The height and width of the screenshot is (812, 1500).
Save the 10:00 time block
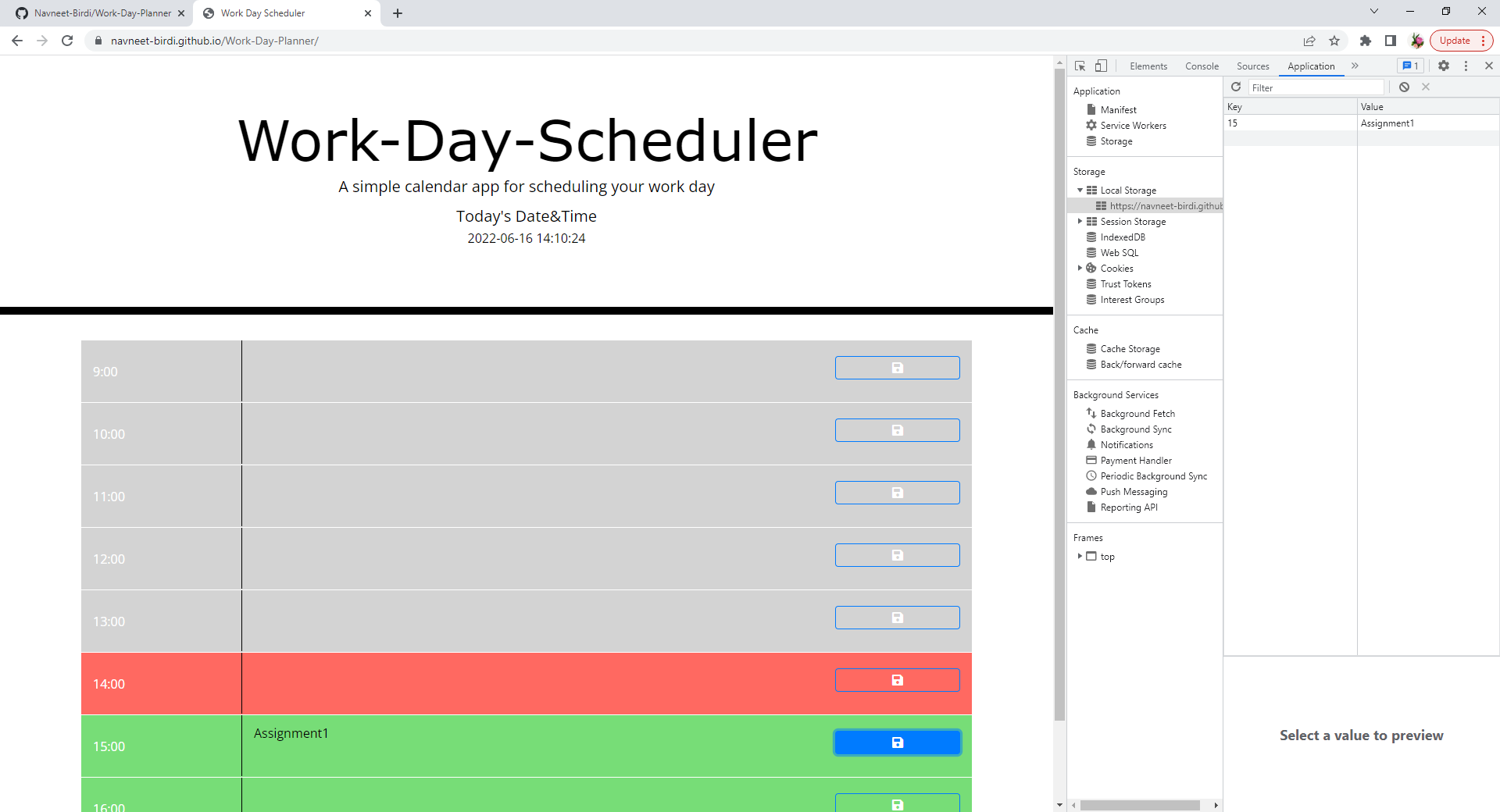click(897, 430)
